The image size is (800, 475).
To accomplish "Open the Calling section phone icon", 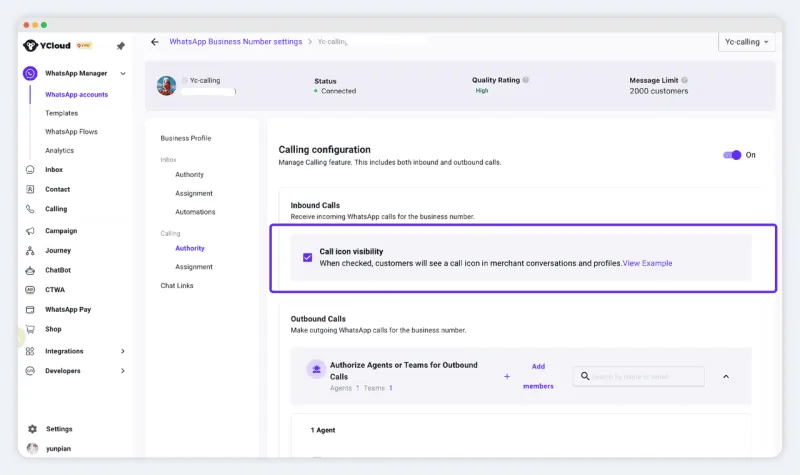I will coord(31,209).
